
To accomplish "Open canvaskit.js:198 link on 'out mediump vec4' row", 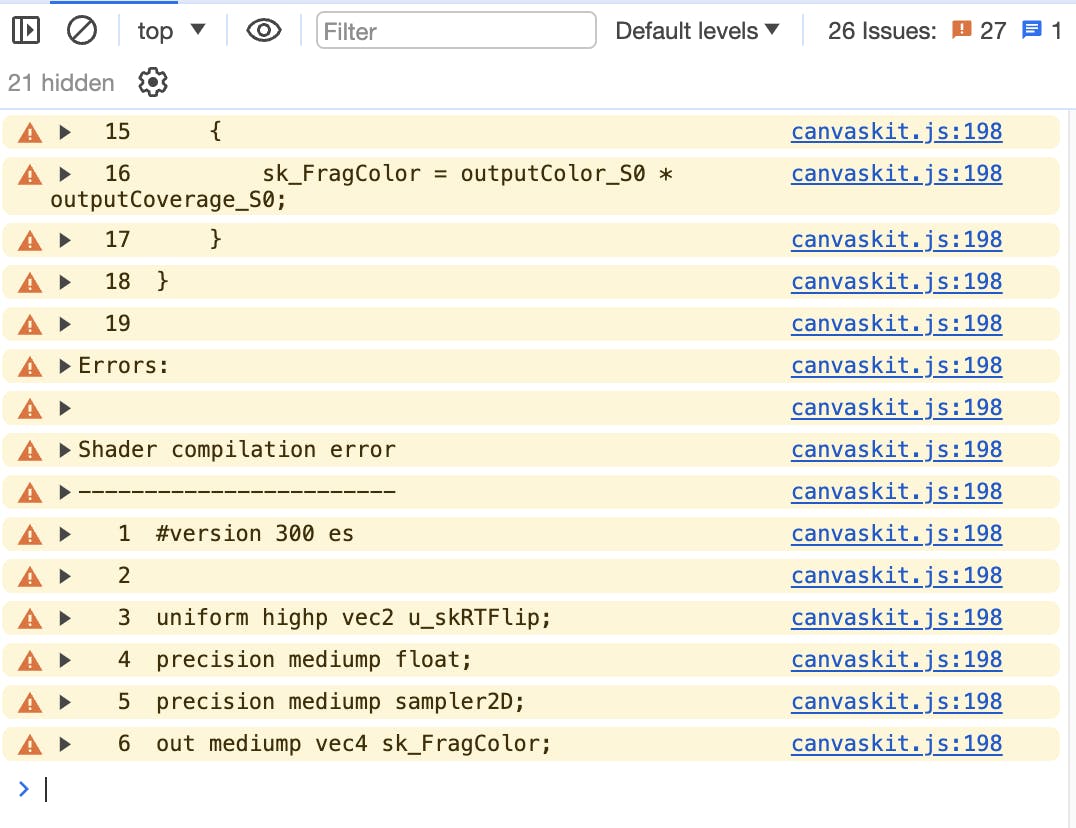I will click(x=896, y=743).
